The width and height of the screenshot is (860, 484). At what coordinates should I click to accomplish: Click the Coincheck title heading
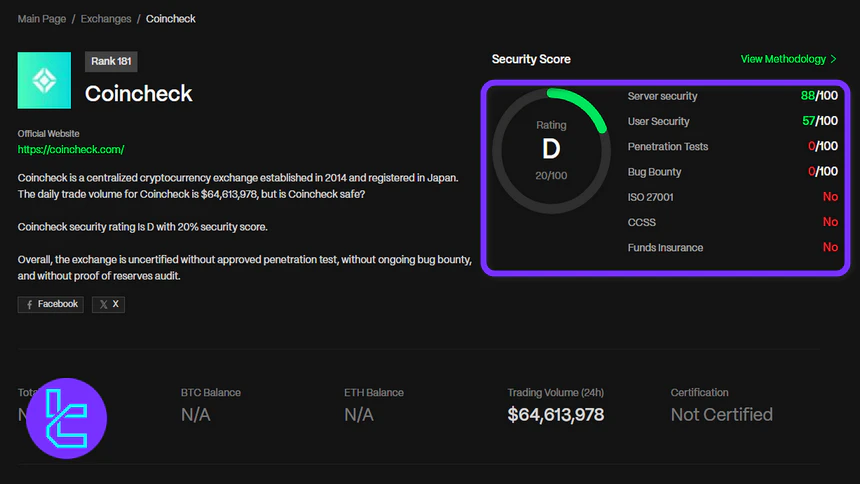pos(138,93)
